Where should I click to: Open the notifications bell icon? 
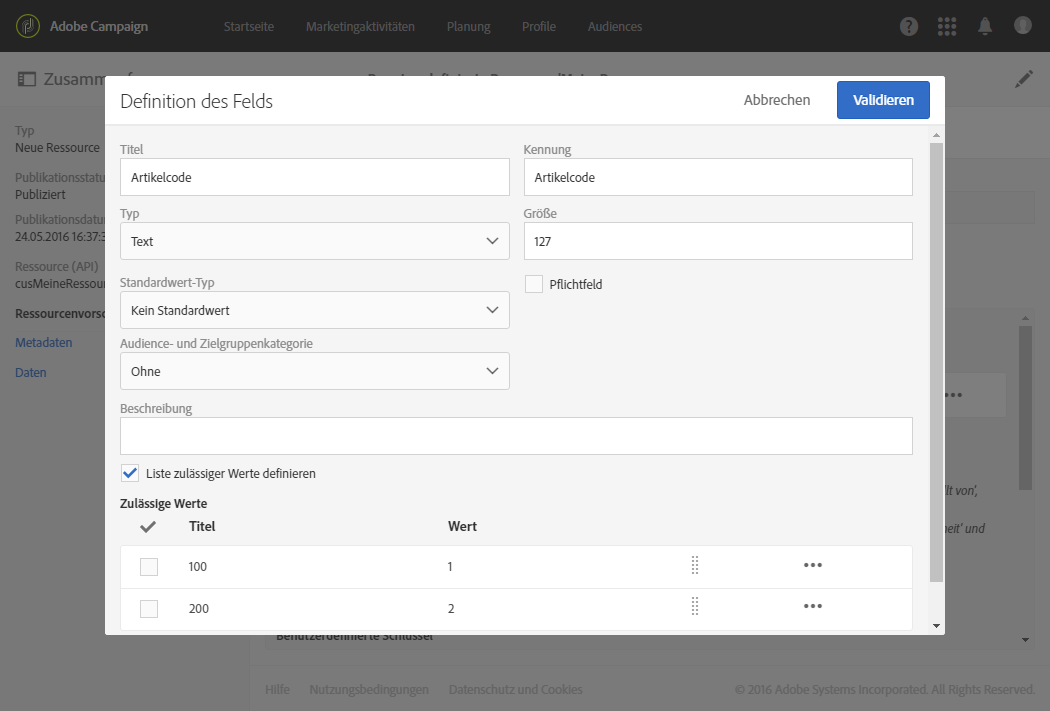click(x=985, y=26)
